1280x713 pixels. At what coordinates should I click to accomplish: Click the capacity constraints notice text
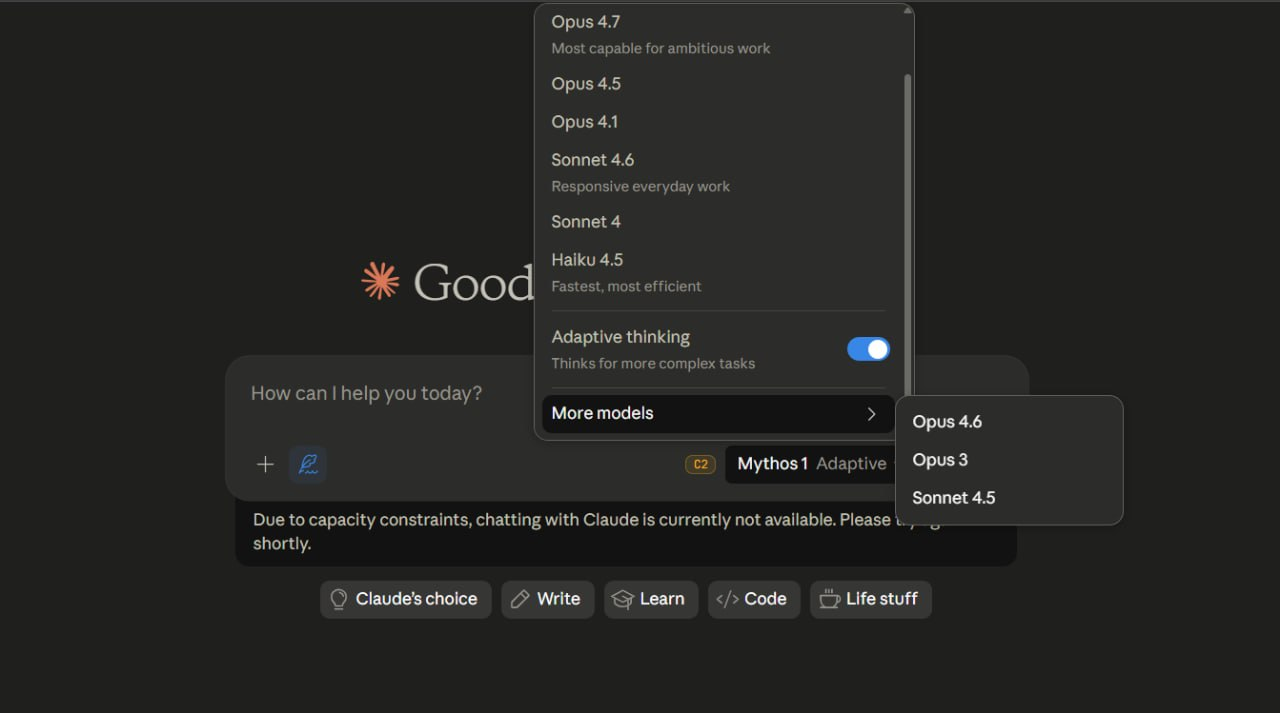tap(596, 532)
